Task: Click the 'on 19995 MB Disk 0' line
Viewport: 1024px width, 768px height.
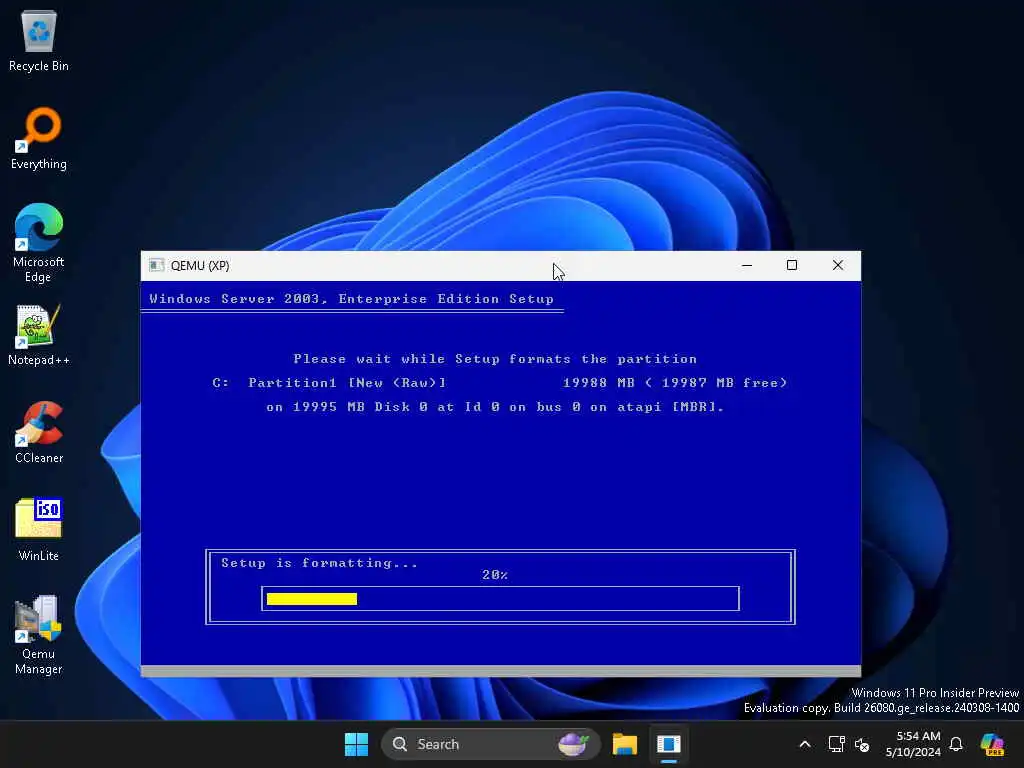Action: tap(495, 407)
